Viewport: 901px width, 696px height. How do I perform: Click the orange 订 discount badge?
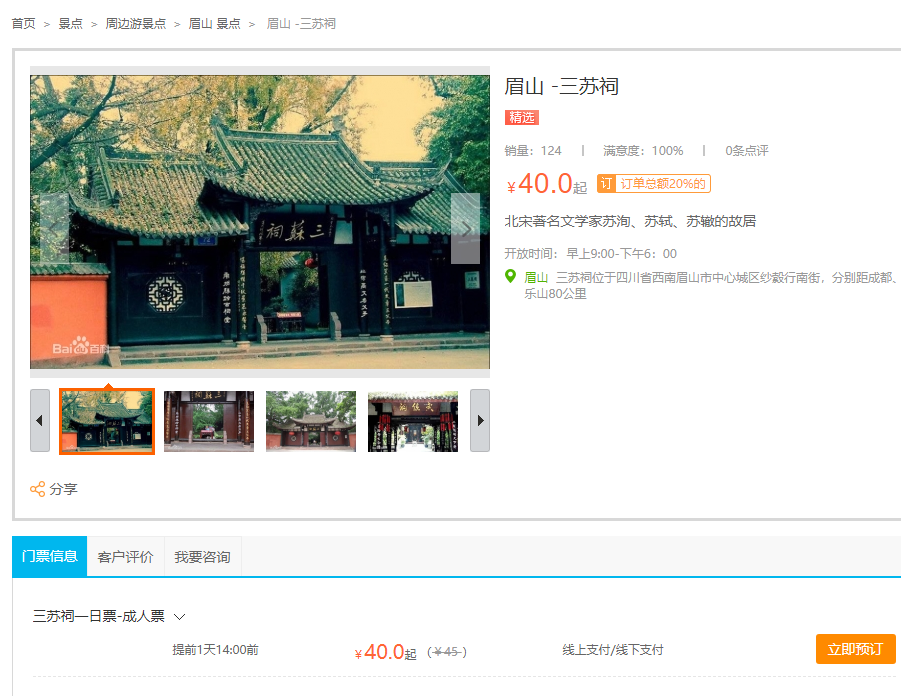605,184
